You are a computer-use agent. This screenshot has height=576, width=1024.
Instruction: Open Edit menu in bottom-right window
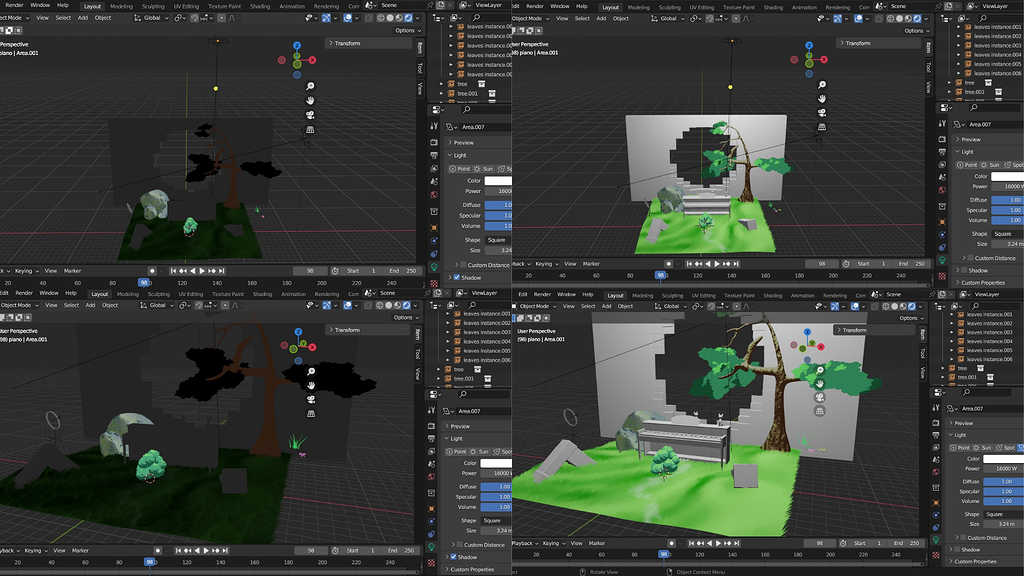click(x=523, y=295)
